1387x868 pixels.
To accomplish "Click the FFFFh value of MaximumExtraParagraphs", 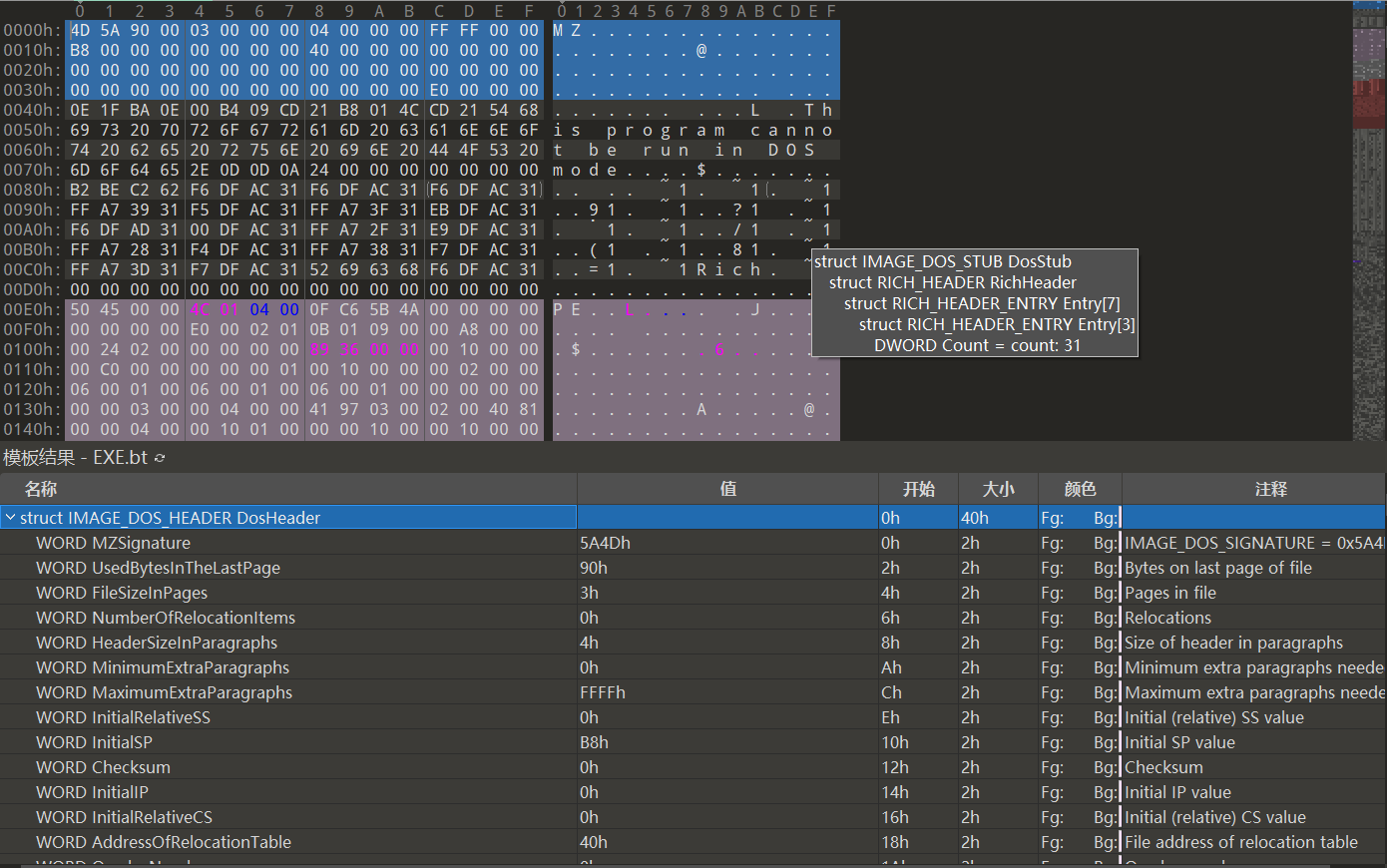I will (x=603, y=692).
